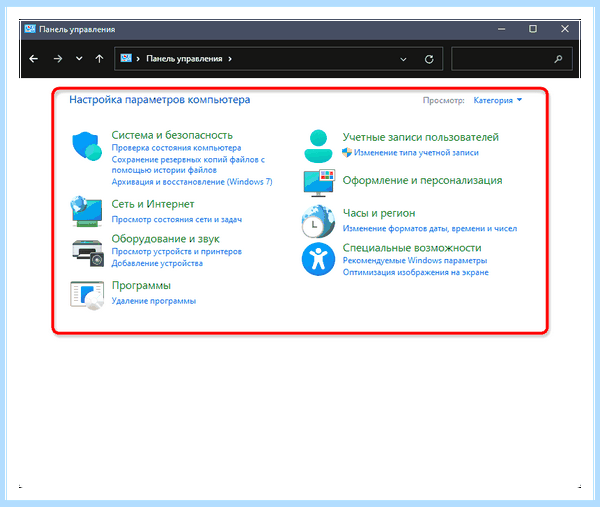Click the Control Panel icon in title bar
Image resolution: width=600 pixels, height=507 pixels.
(x=29, y=29)
